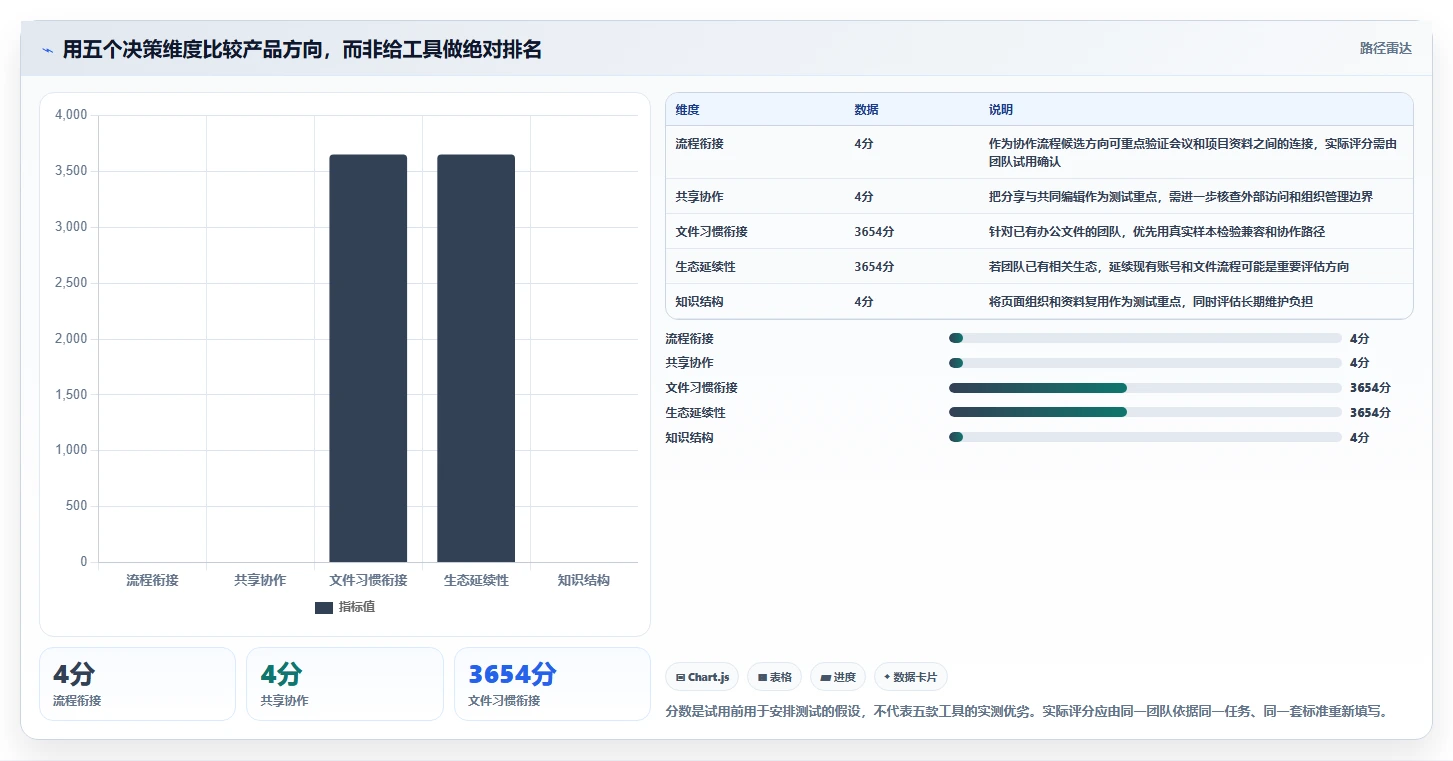1453x761 pixels.
Task: Click the description starting 作为协作流程候选方向
Action: pos(1193,152)
